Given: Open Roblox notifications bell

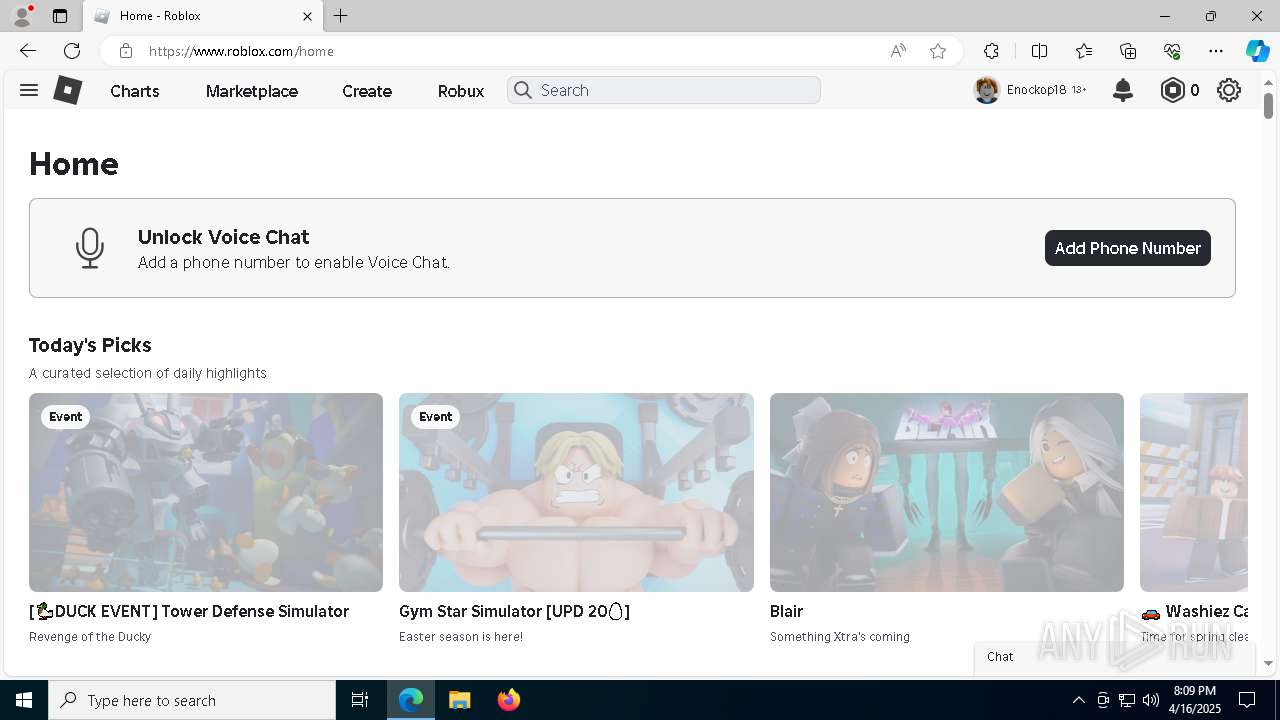Looking at the screenshot, I should pos(1123,90).
